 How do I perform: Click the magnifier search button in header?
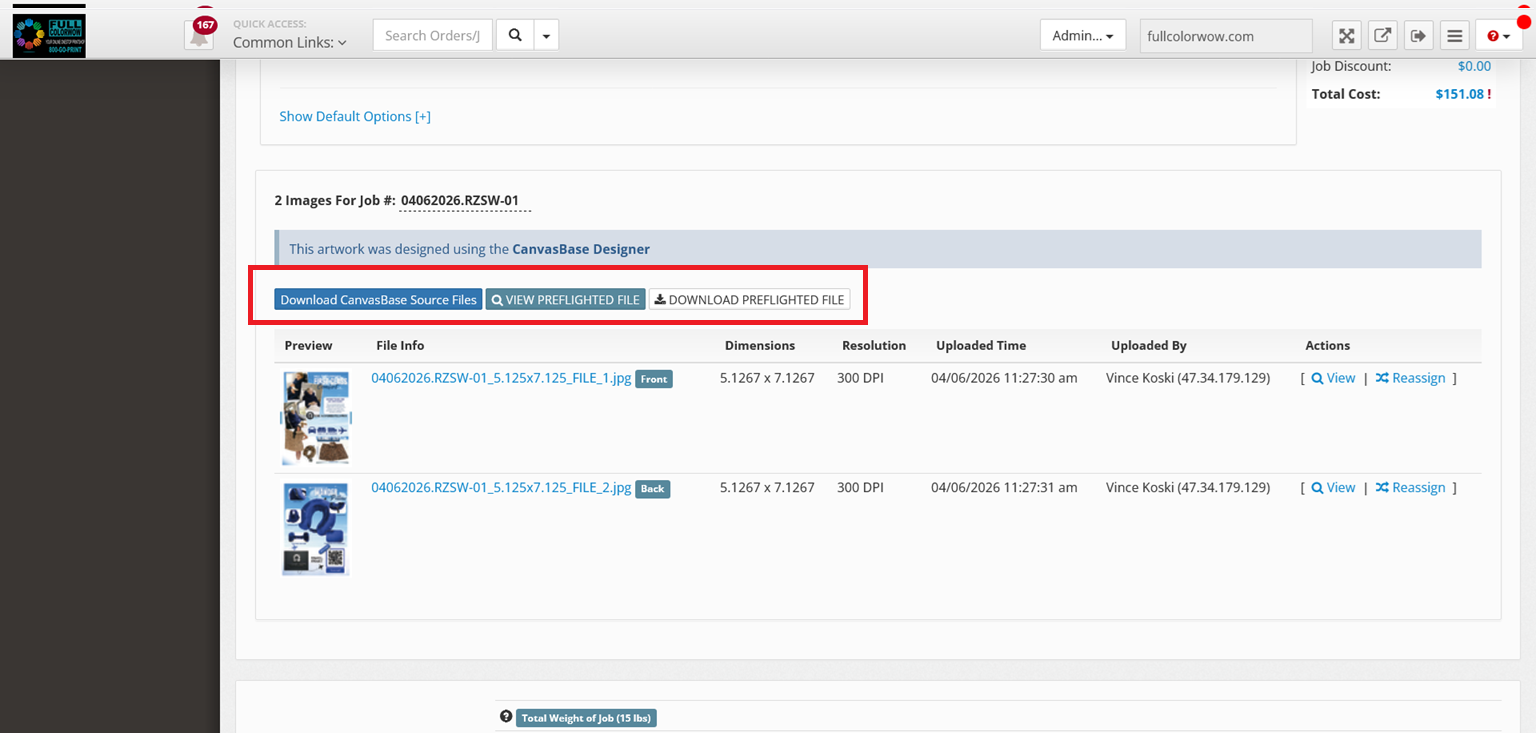coord(515,35)
